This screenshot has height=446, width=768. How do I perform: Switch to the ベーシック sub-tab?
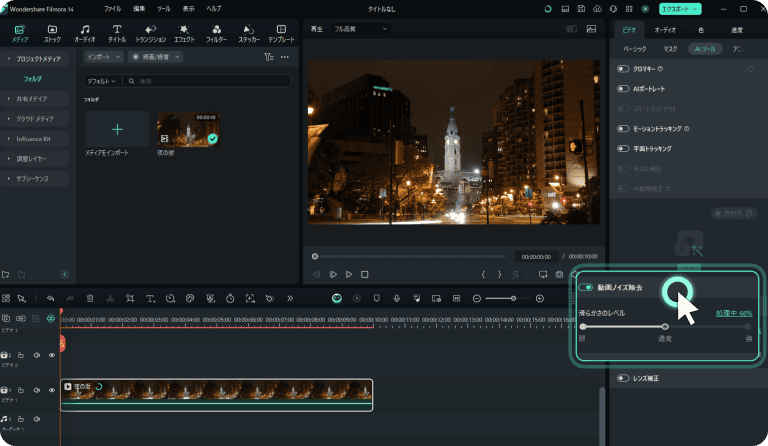[635, 49]
